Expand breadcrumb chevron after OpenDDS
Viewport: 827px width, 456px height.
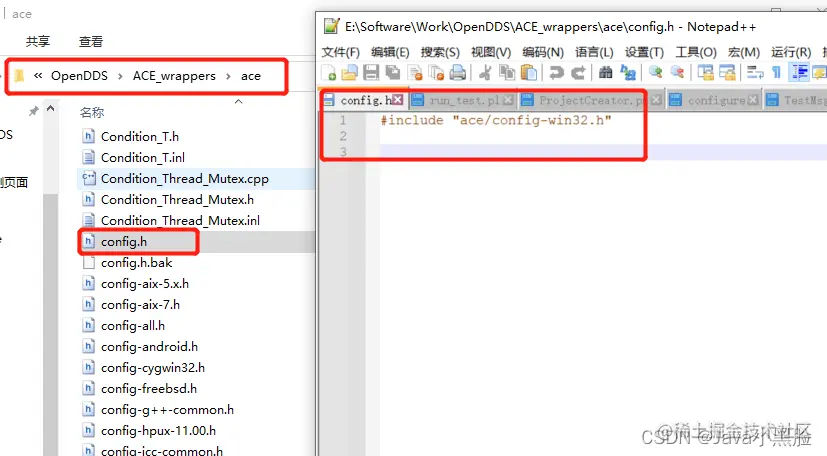120,76
